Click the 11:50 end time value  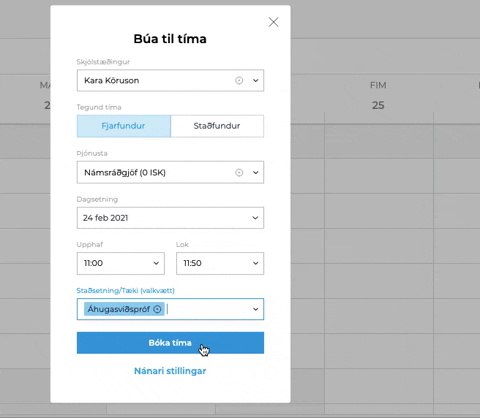(x=192, y=263)
